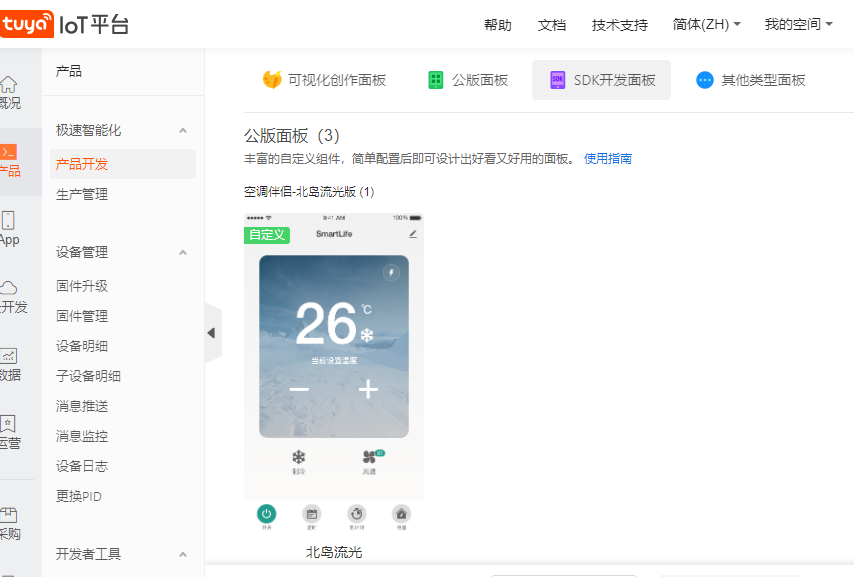
Task: Click the Tuya logo
Action: pos(27,25)
